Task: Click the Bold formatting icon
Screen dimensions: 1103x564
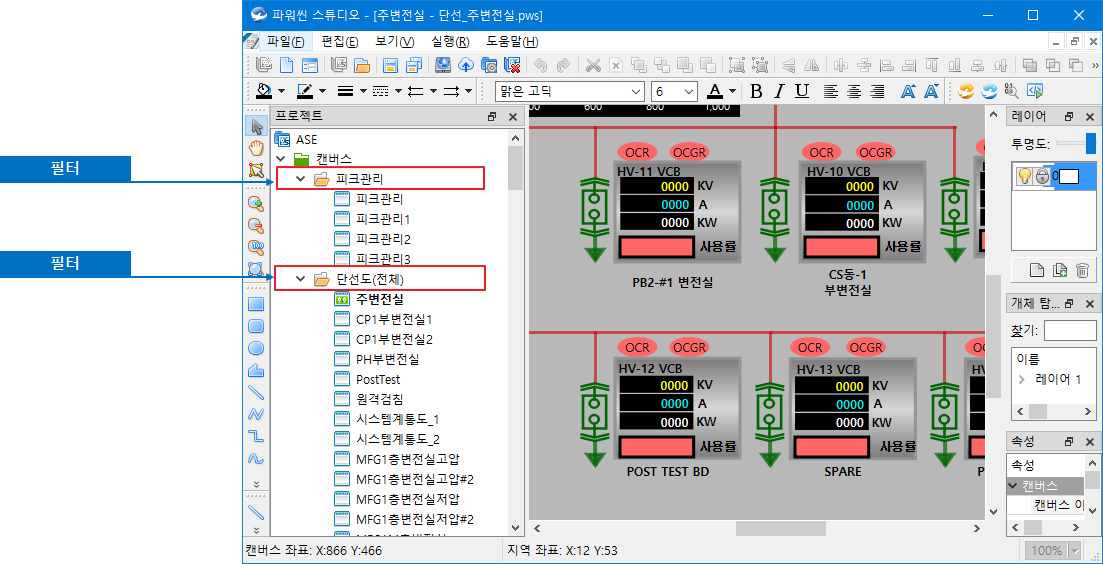Action: coord(756,91)
